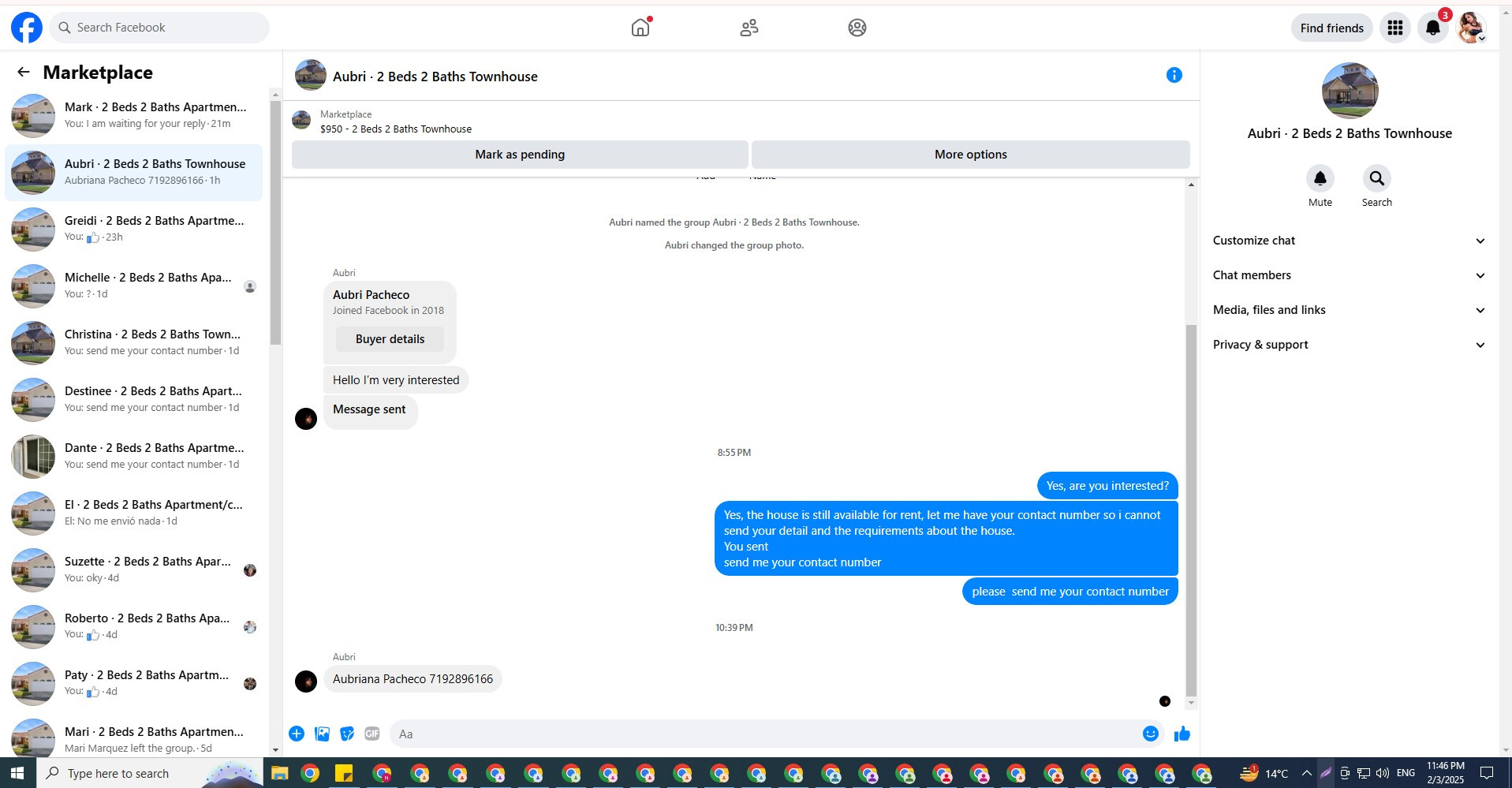Open the Paty conversation
The height and width of the screenshot is (788, 1512).
[134, 683]
